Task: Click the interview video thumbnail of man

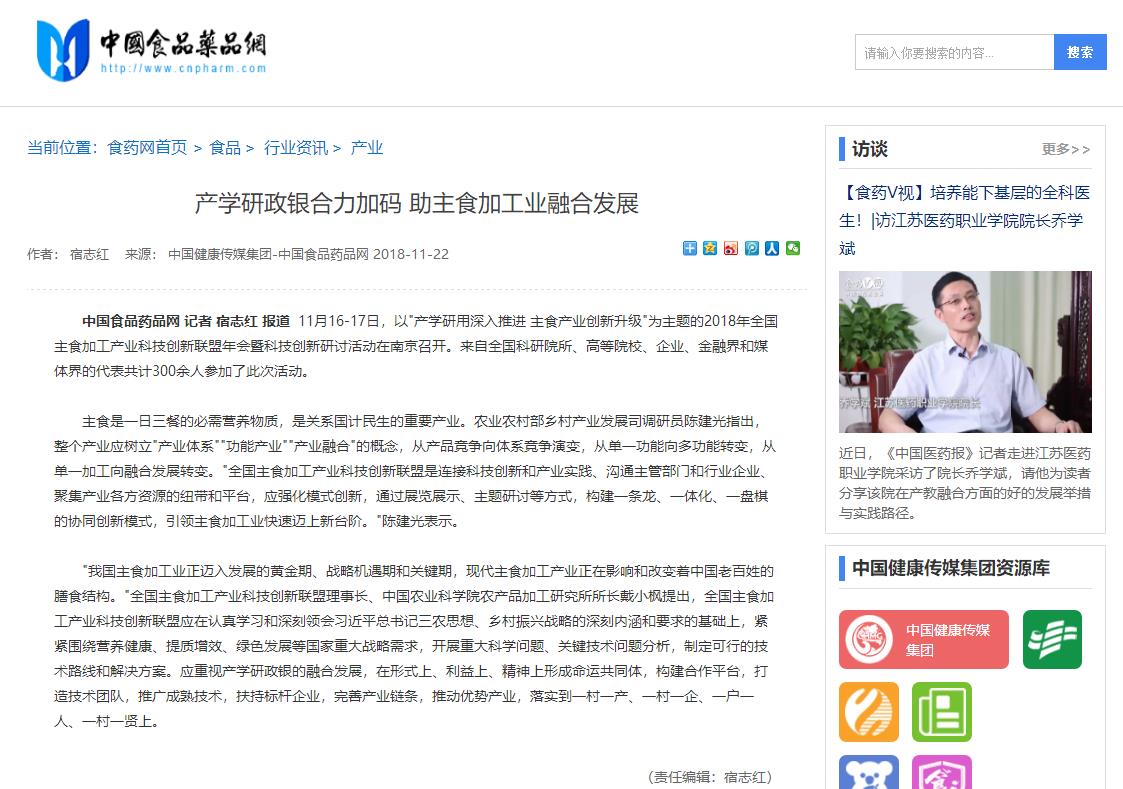Action: coord(965,352)
